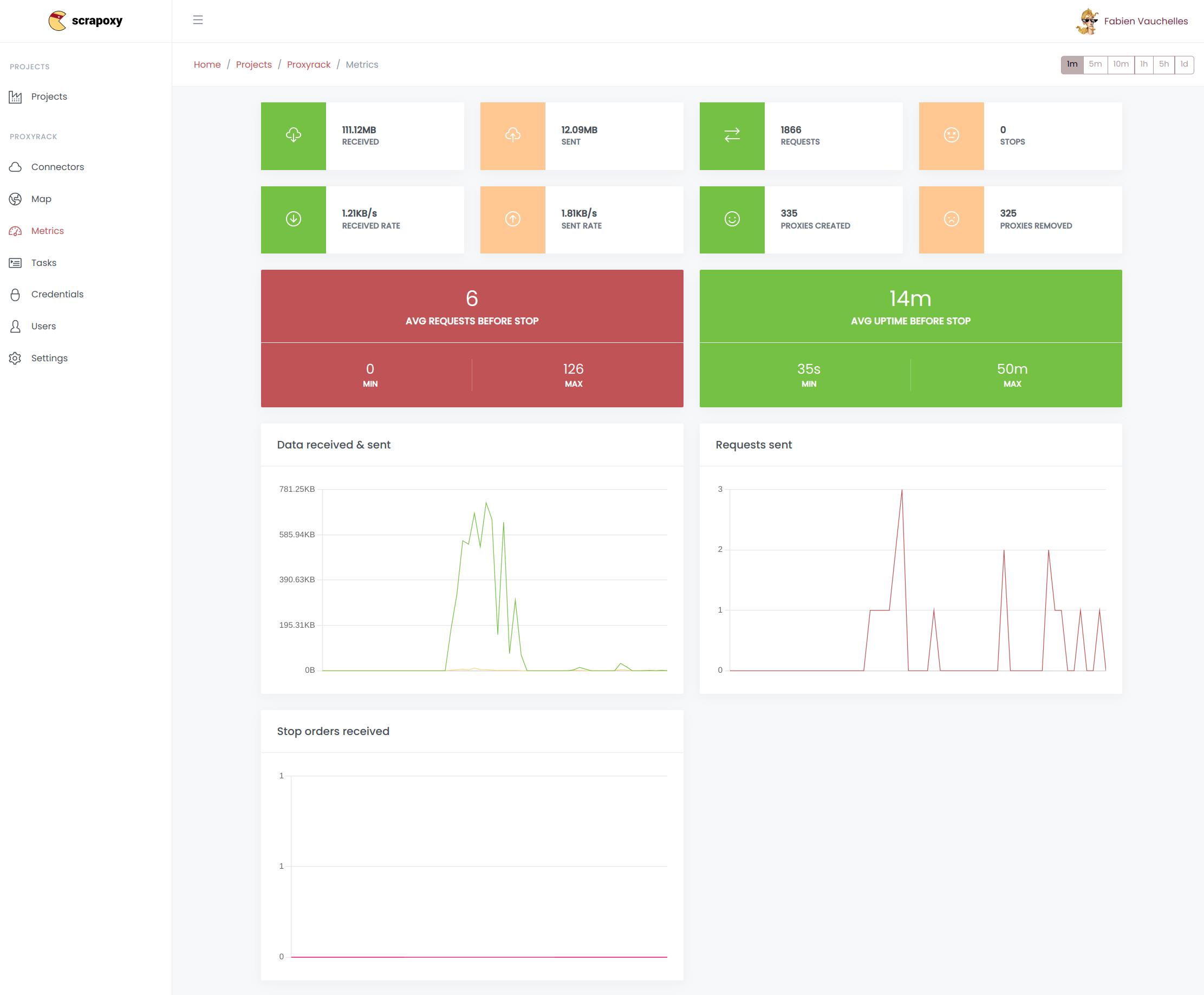The width and height of the screenshot is (1204, 995).
Task: Select the Credentials lock icon
Action: (16, 294)
